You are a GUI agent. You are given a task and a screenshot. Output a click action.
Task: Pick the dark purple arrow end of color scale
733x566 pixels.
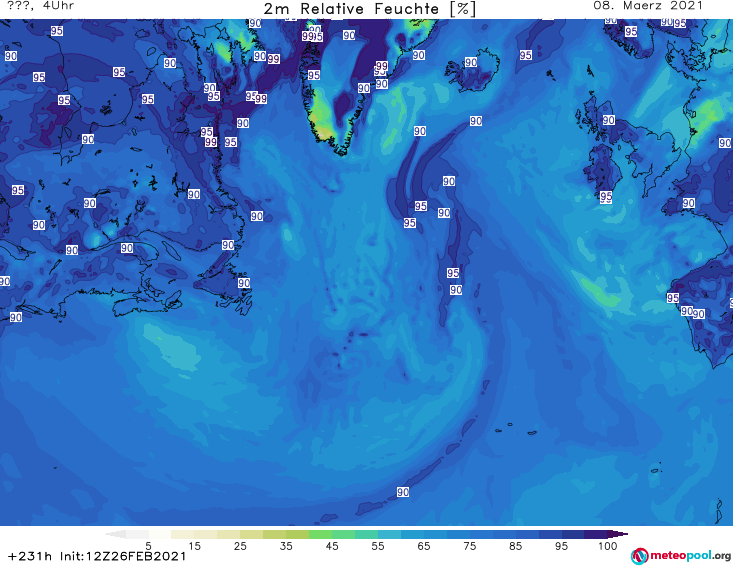[x=618, y=534]
